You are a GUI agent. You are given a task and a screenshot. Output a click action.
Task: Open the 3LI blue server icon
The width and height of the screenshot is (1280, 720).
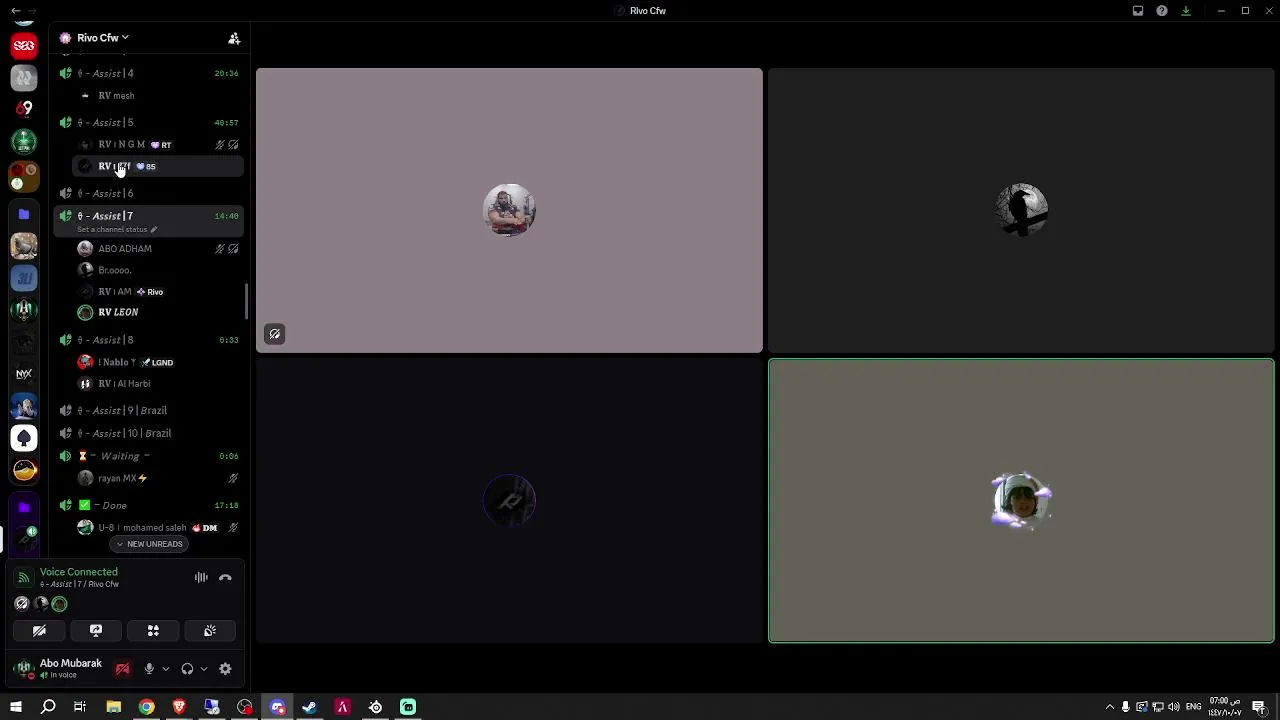[x=24, y=278]
